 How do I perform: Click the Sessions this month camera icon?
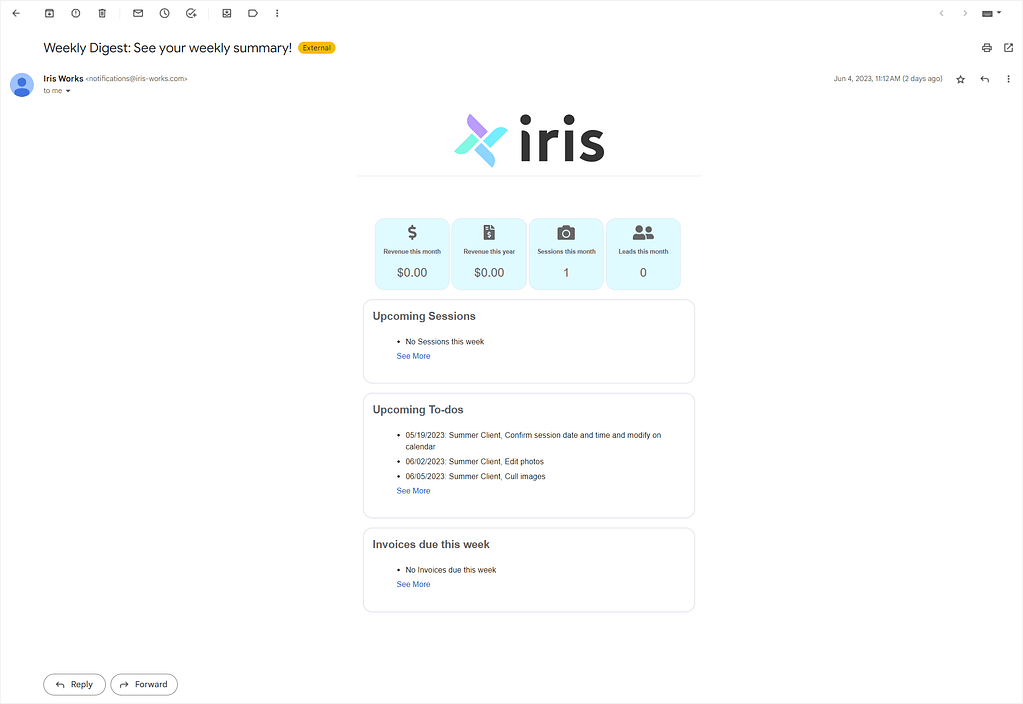tap(566, 232)
